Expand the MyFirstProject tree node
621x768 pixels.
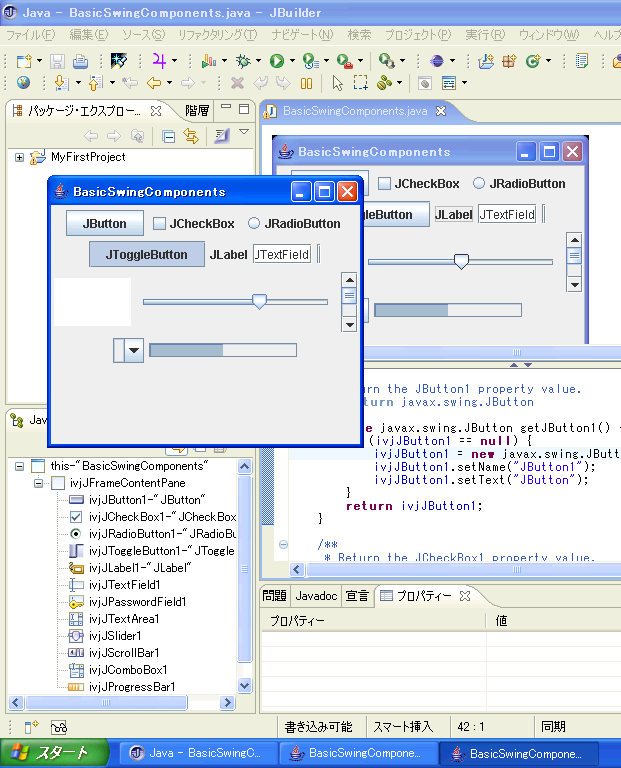(20, 157)
